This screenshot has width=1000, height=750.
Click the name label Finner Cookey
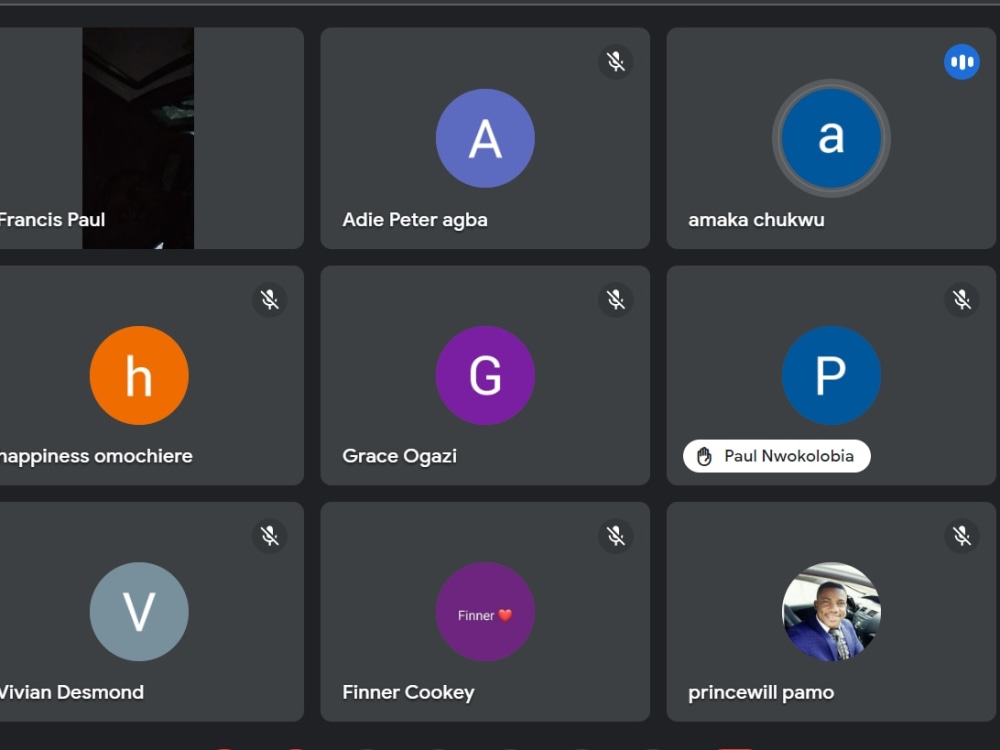click(408, 693)
